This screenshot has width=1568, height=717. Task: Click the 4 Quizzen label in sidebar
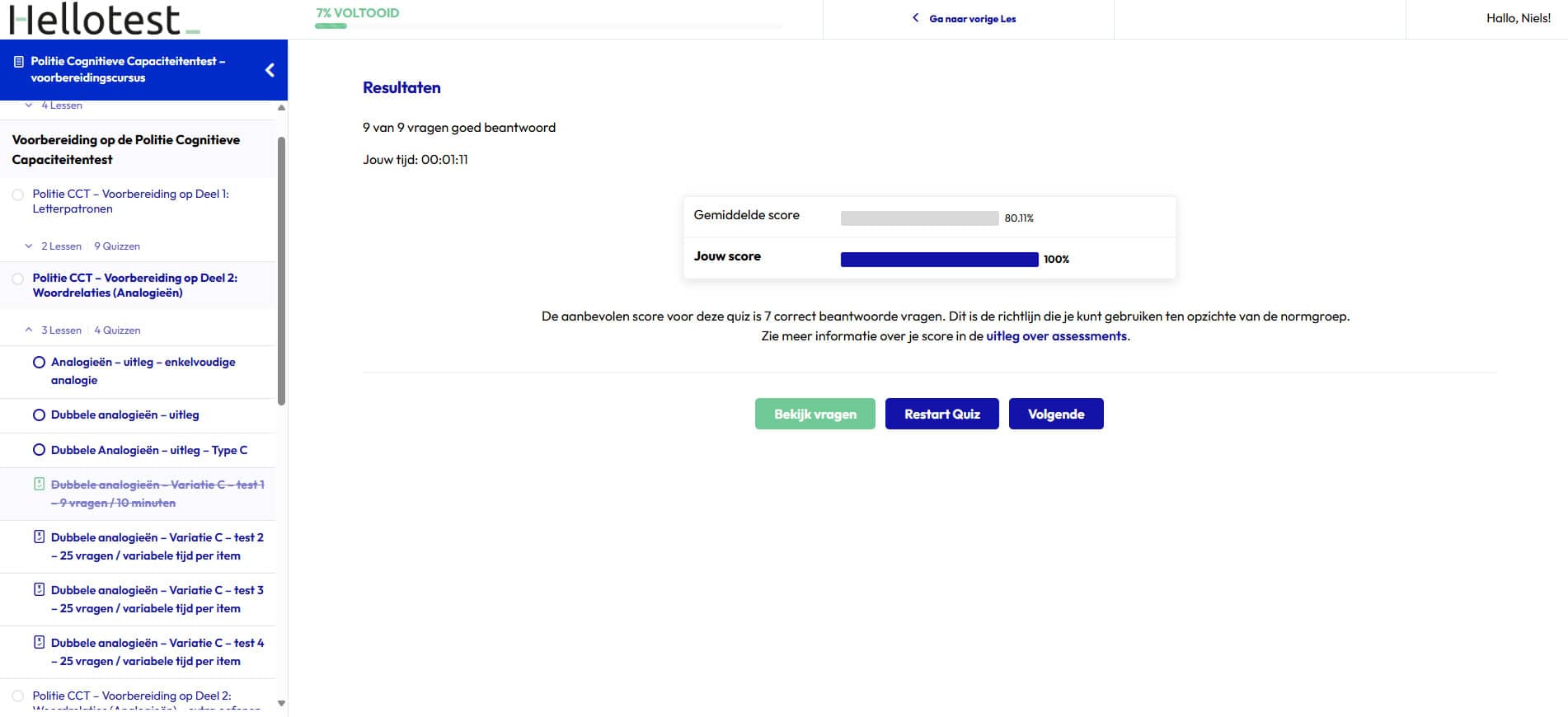point(117,330)
